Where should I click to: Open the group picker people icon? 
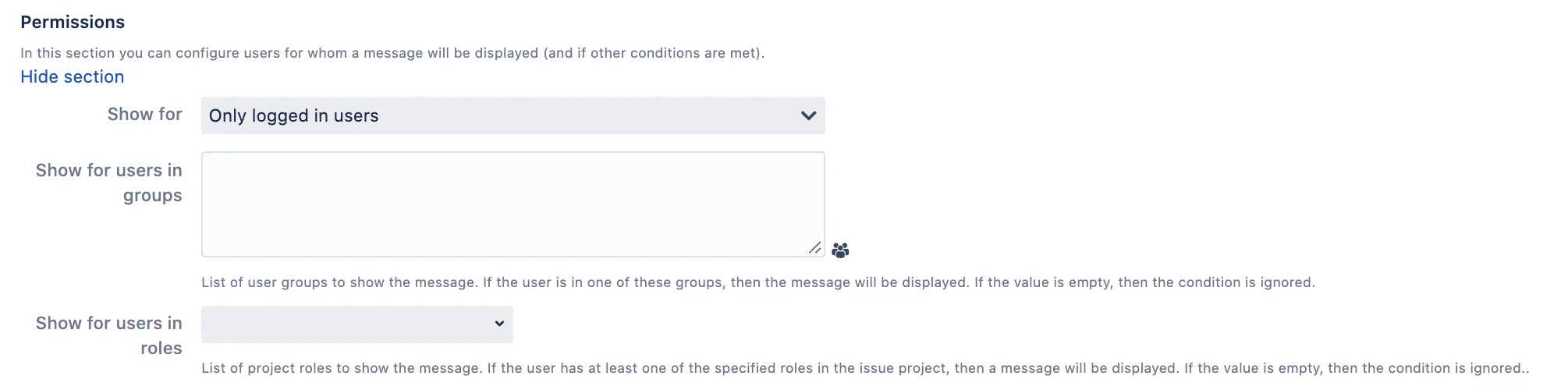[x=840, y=250]
